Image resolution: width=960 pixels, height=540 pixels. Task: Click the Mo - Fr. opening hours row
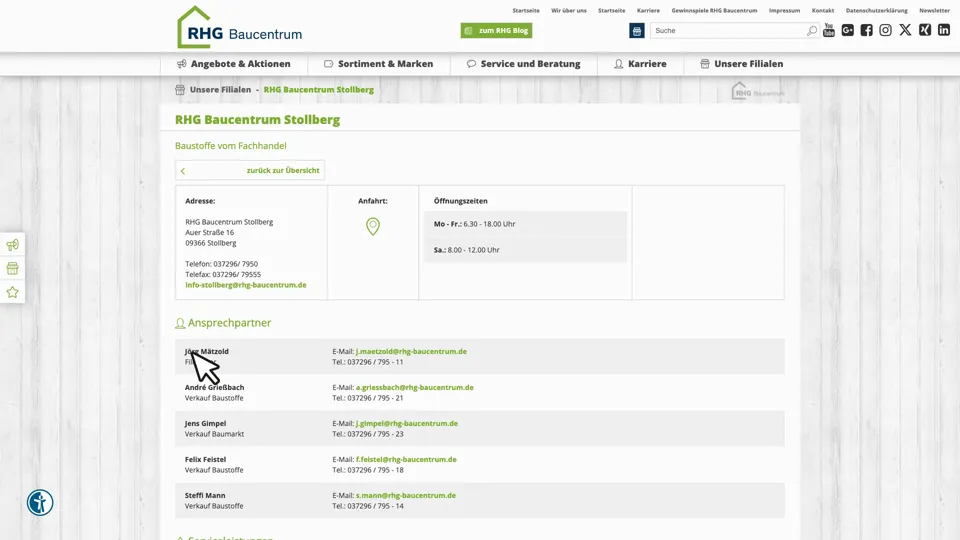coord(525,224)
